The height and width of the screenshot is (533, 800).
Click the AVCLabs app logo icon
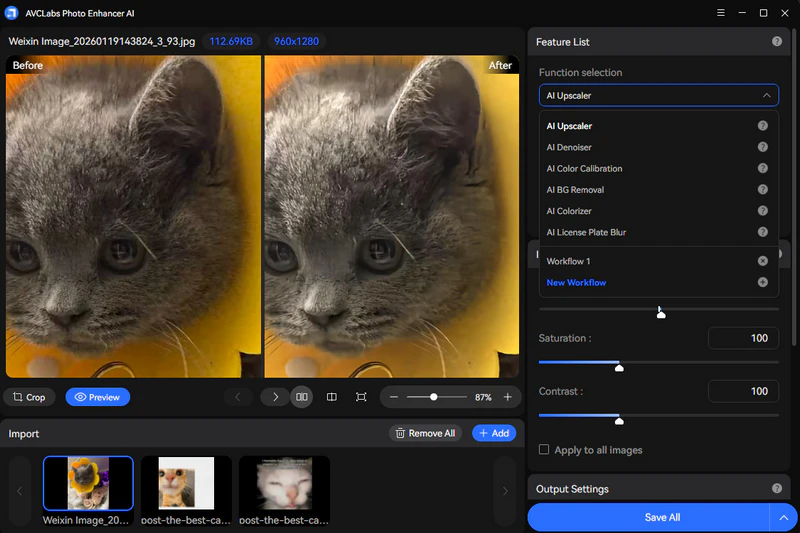point(11,13)
